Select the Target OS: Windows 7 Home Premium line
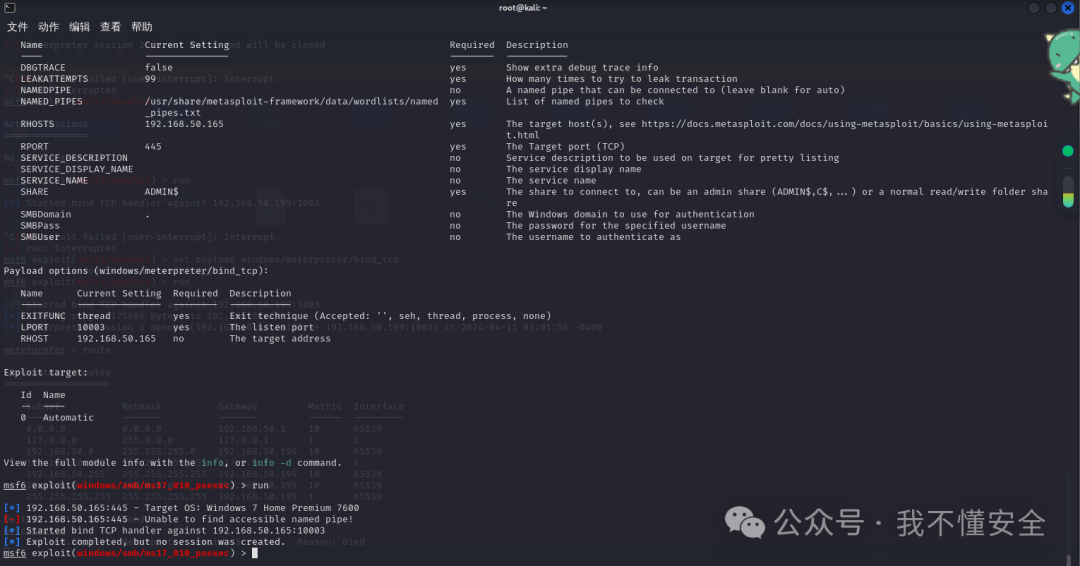Screen dimensions: 1080x566 [181, 508]
